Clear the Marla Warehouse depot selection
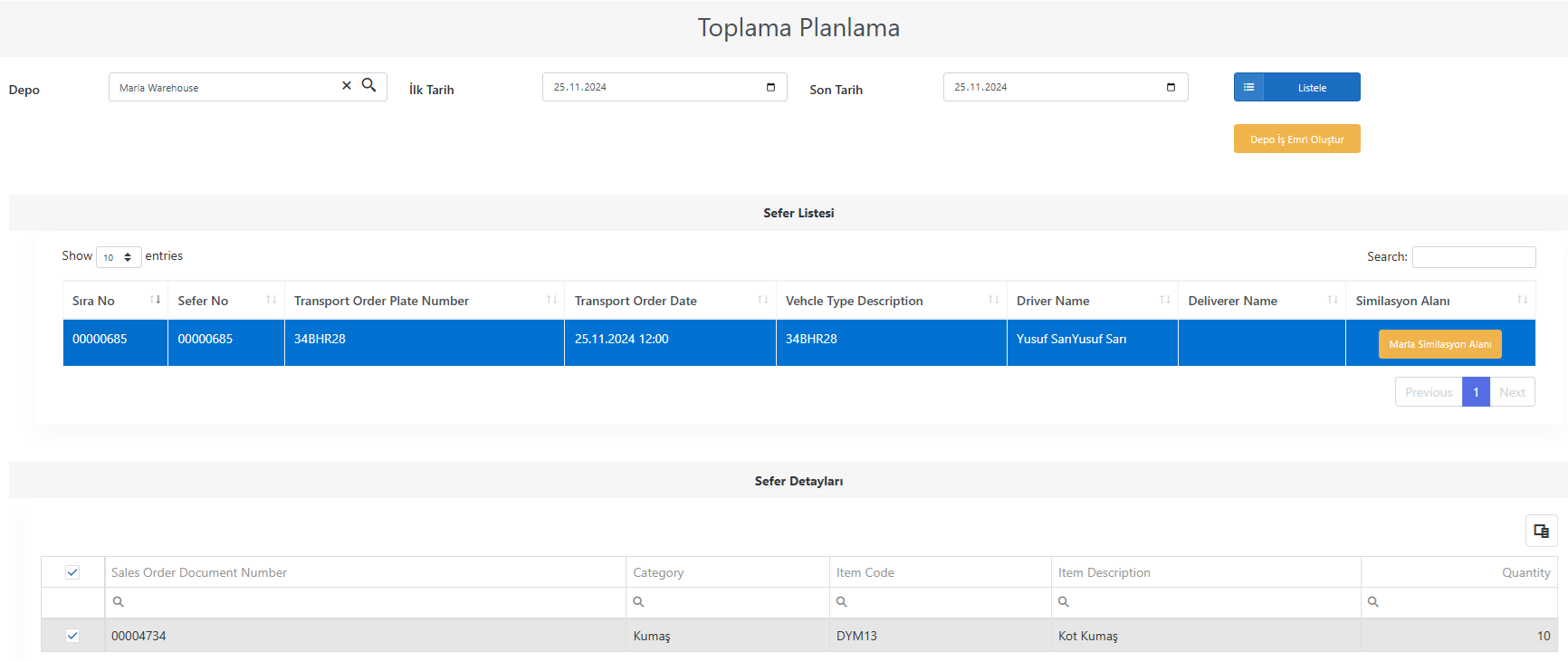 tap(347, 86)
